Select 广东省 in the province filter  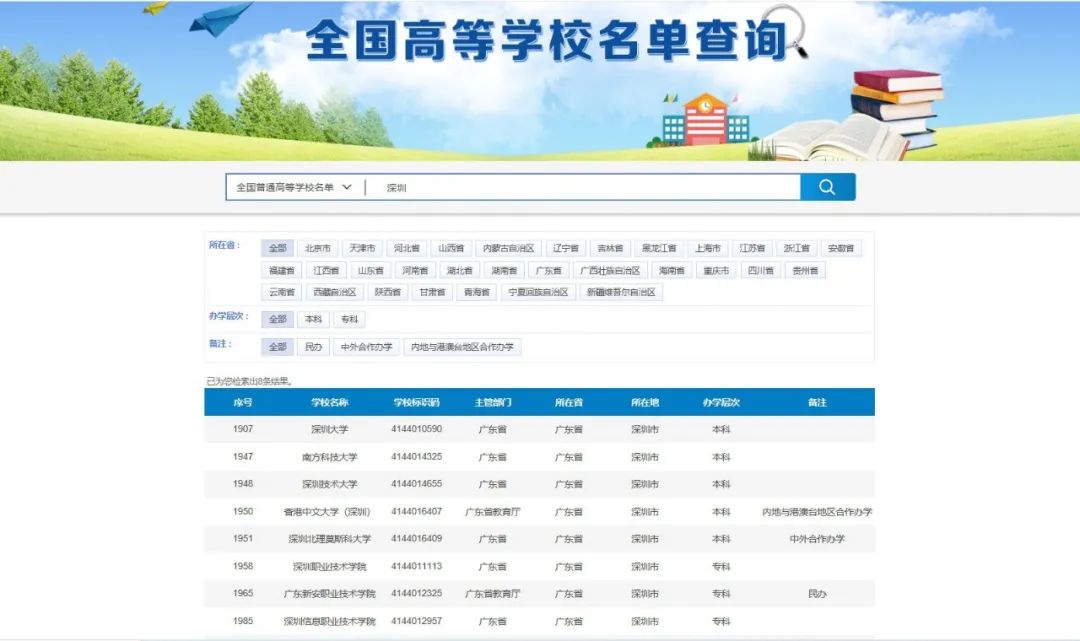coord(548,270)
